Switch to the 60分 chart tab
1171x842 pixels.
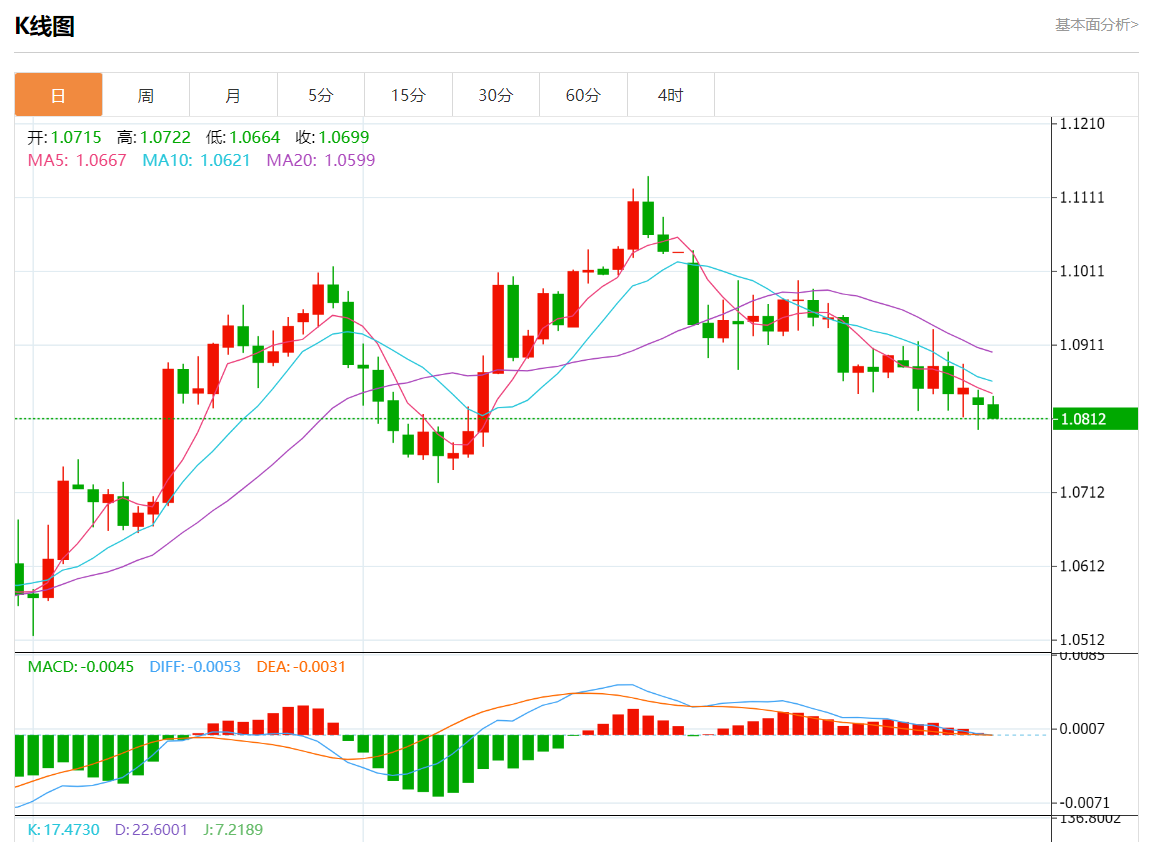click(x=583, y=95)
